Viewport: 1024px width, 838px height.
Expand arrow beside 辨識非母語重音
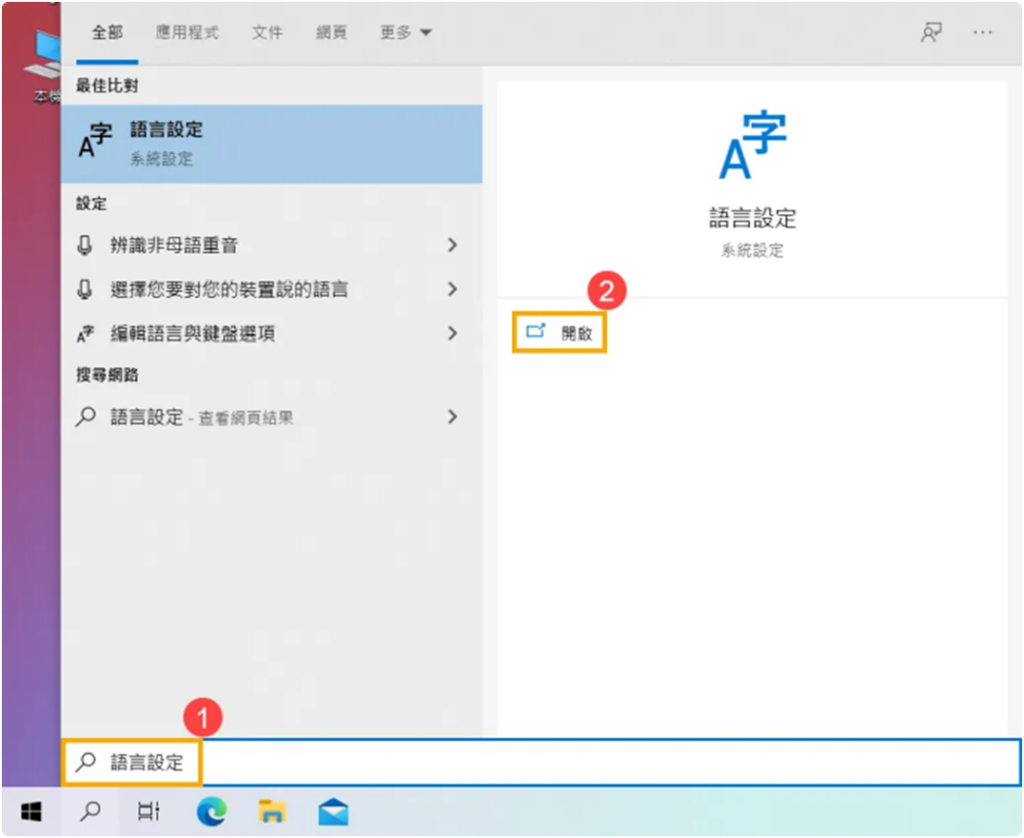pos(452,245)
